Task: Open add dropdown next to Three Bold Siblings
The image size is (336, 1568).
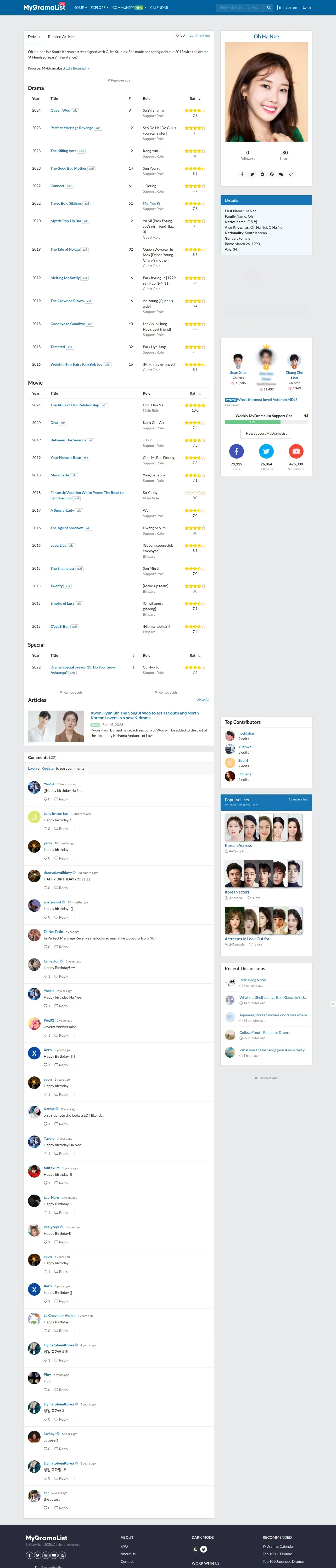Action: pyautogui.click(x=87, y=203)
